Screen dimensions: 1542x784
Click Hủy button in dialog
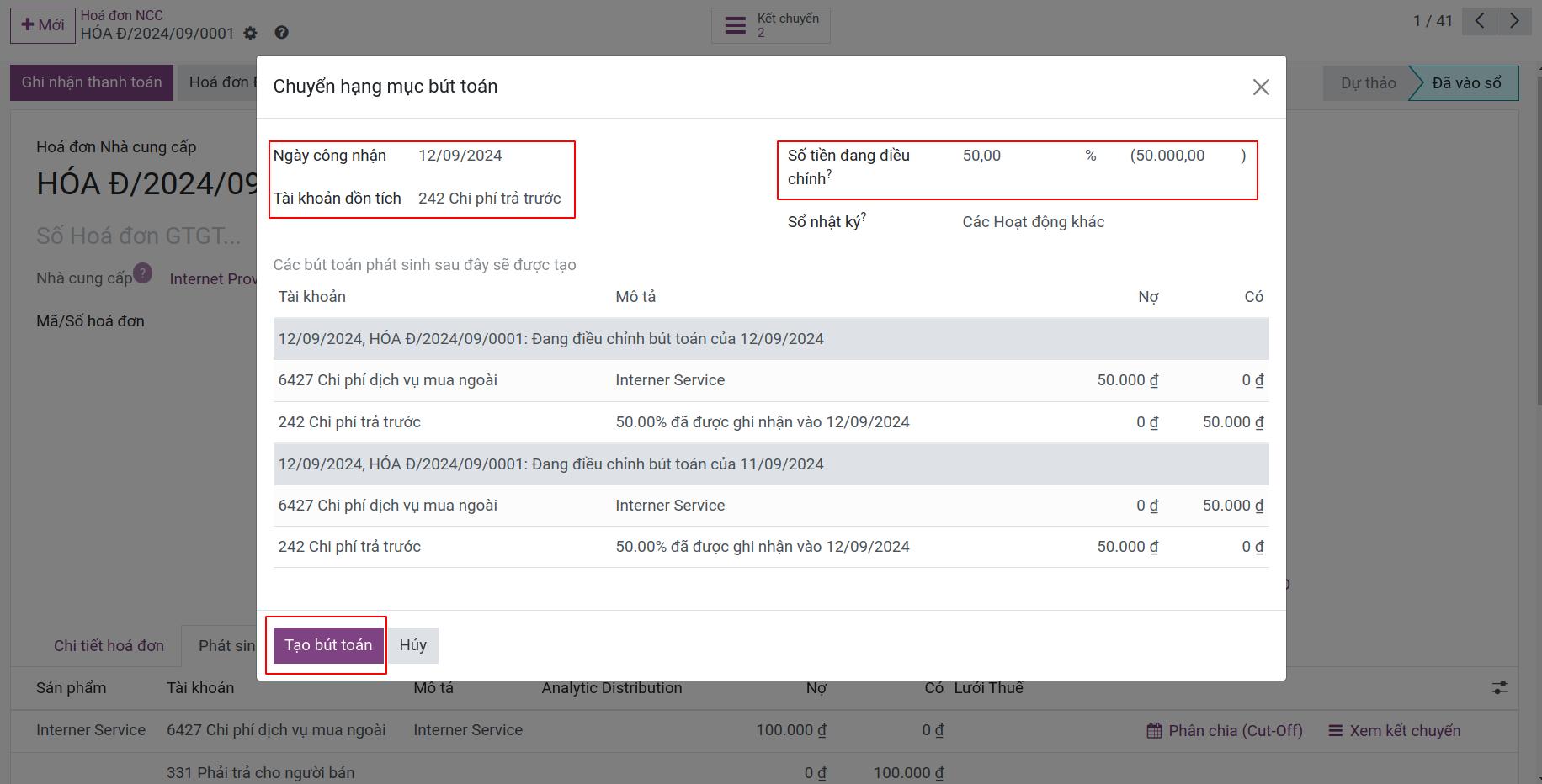point(412,645)
